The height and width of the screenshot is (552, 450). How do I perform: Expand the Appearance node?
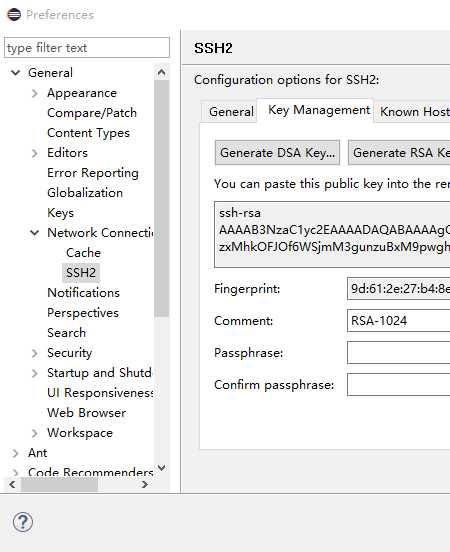click(35, 93)
